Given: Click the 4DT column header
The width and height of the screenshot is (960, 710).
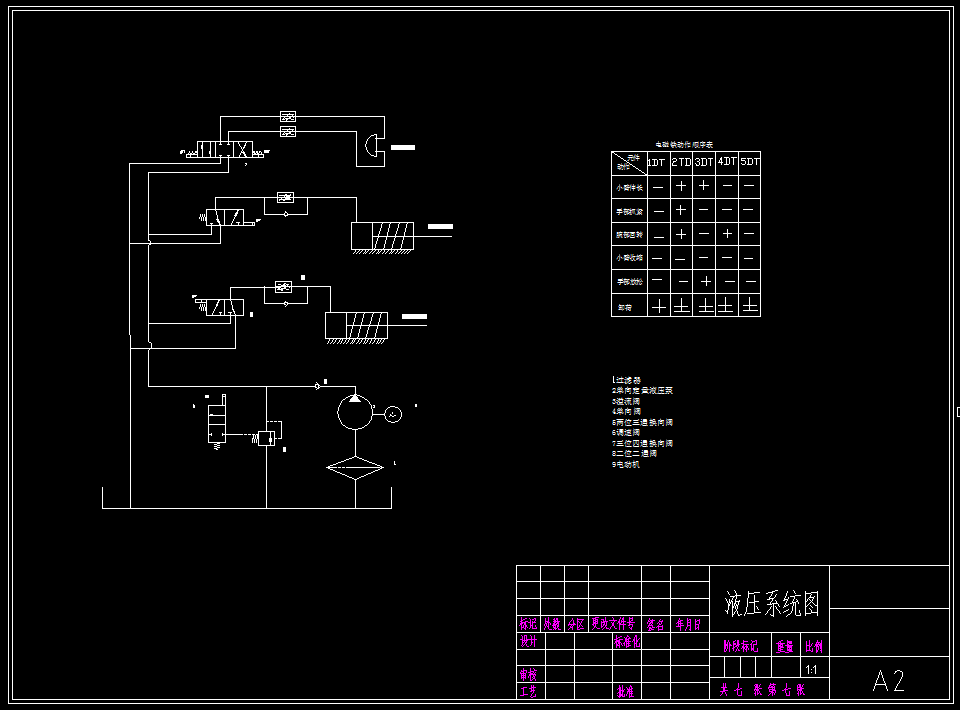Looking at the screenshot, I should (x=727, y=161).
